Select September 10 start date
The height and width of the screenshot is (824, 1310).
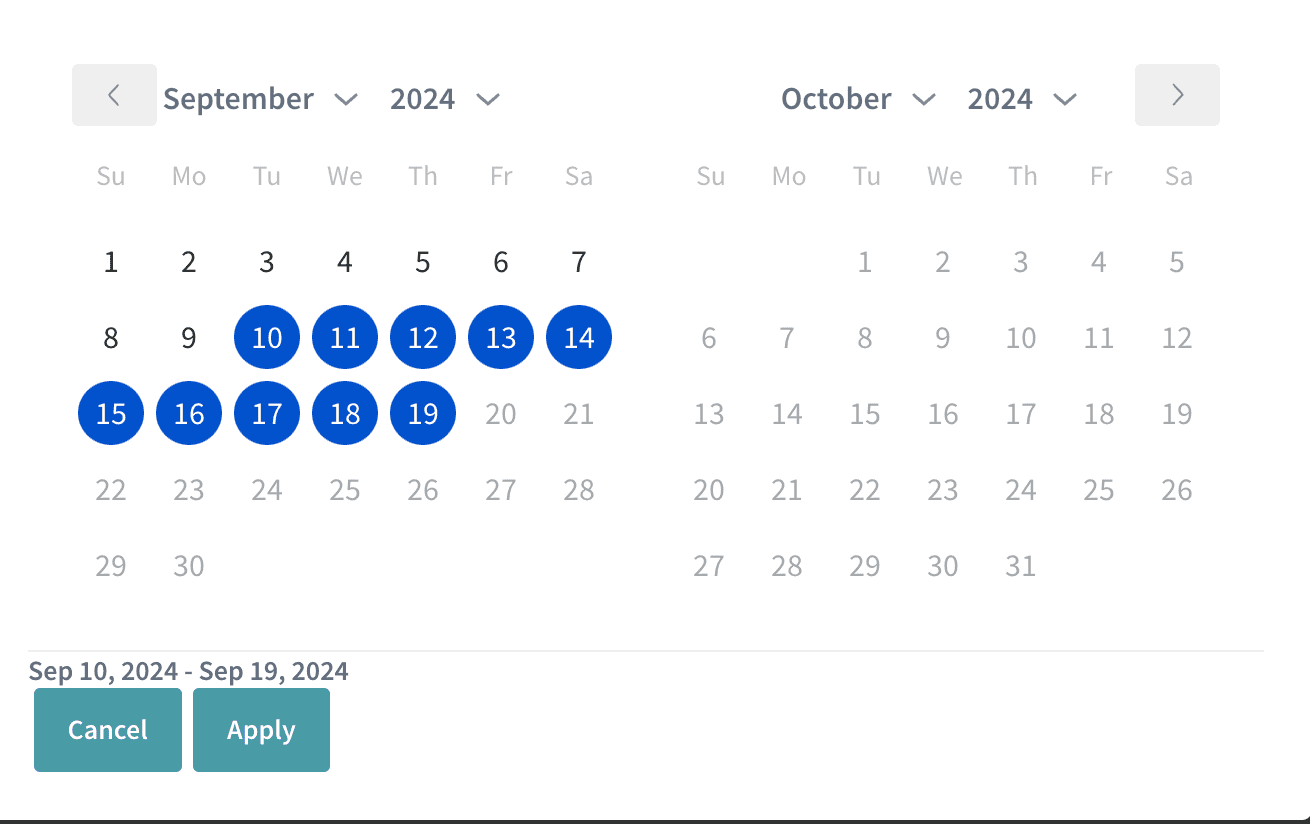(x=267, y=338)
